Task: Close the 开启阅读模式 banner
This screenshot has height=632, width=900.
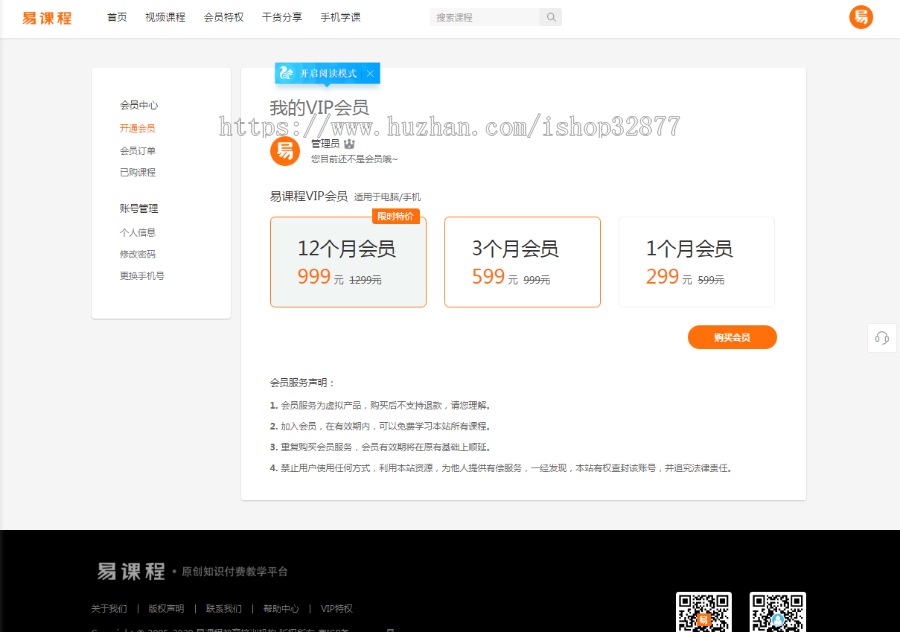Action: click(x=370, y=73)
